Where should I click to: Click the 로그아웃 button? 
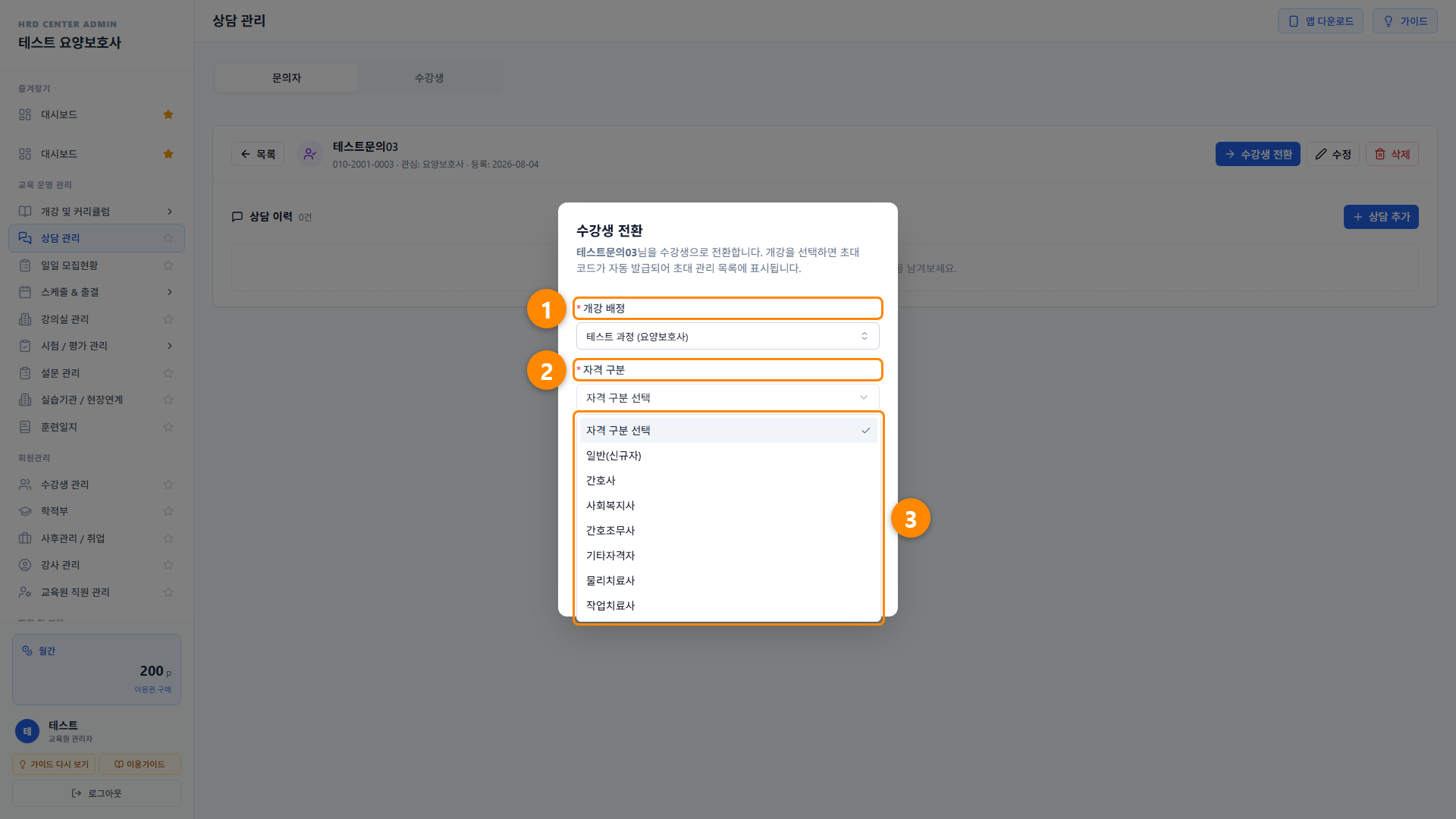(96, 793)
